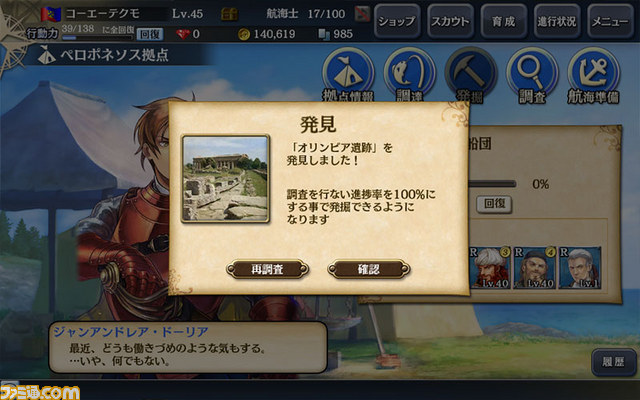Click the red gem currency icon

pyautogui.click(x=183, y=34)
